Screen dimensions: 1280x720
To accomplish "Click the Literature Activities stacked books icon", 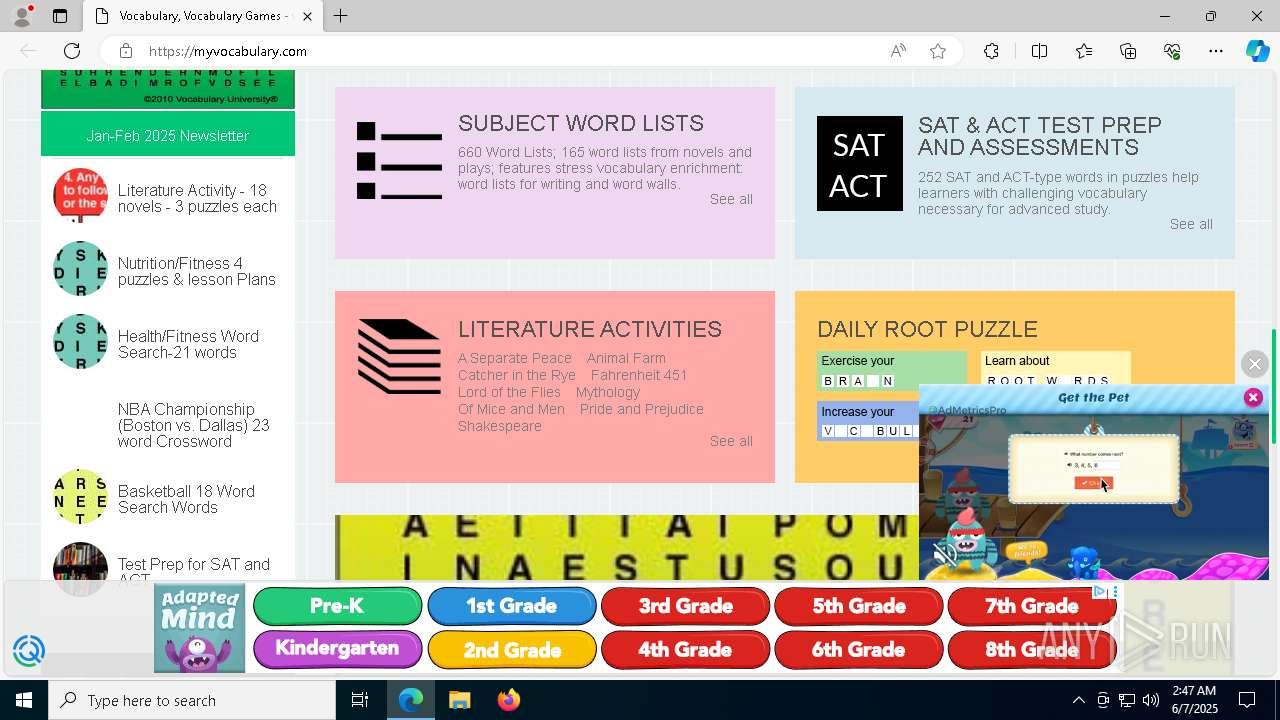I will pos(399,356).
